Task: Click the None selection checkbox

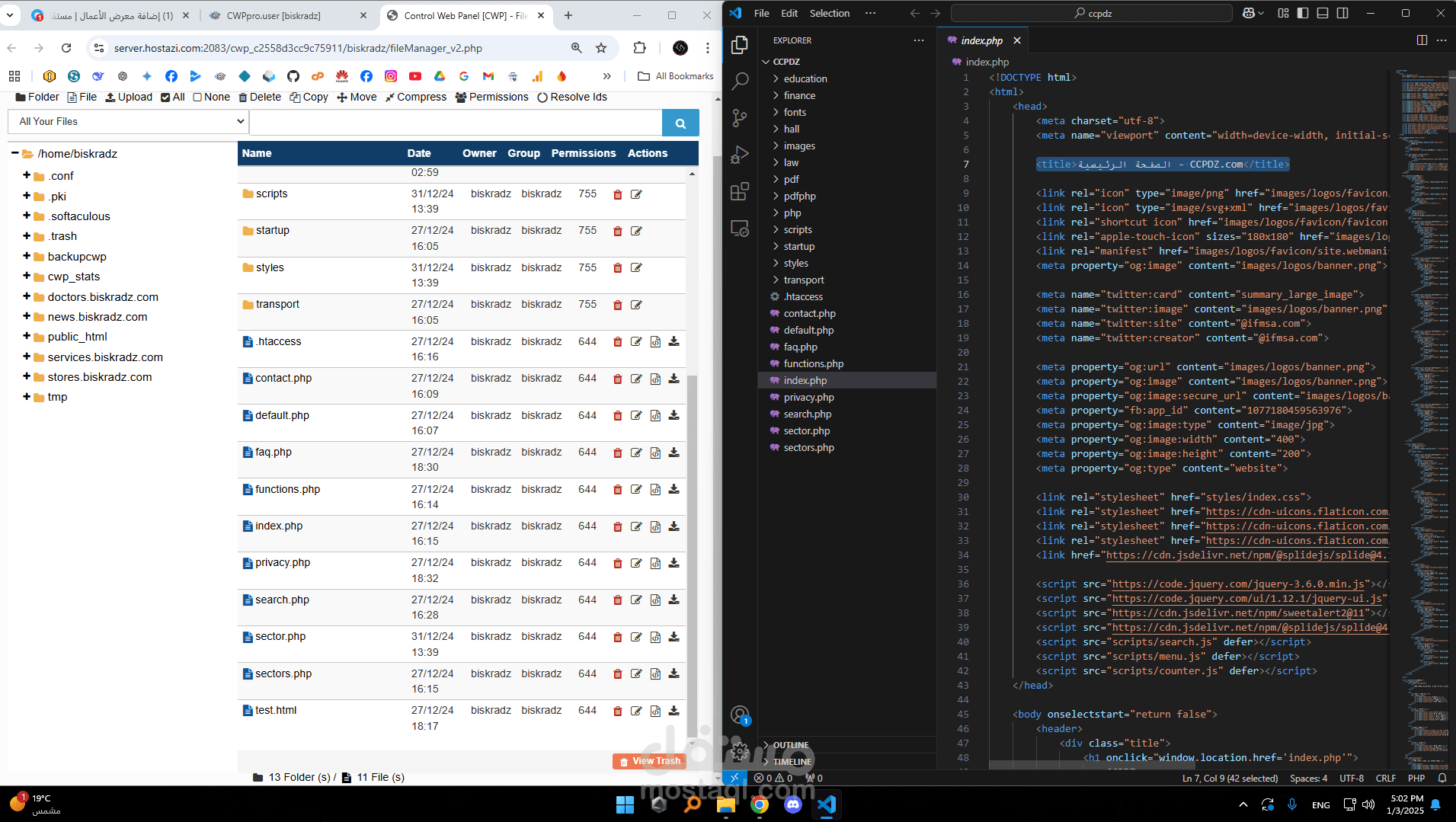Action: [197, 98]
